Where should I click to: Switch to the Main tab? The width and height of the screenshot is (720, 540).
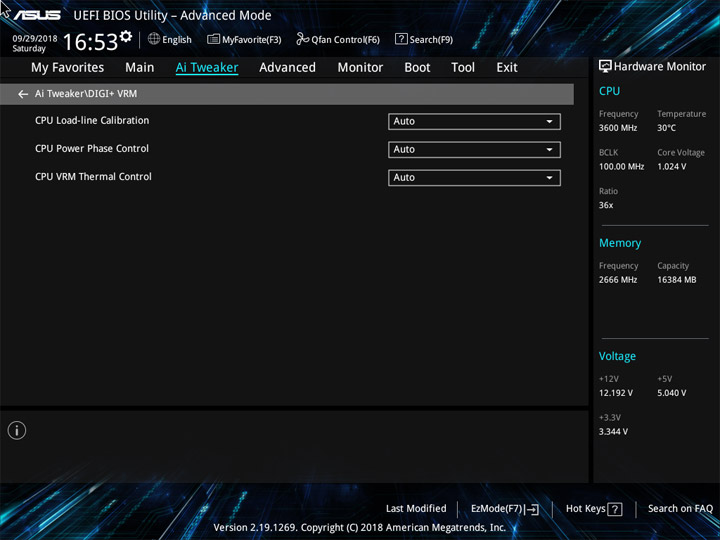click(x=140, y=68)
